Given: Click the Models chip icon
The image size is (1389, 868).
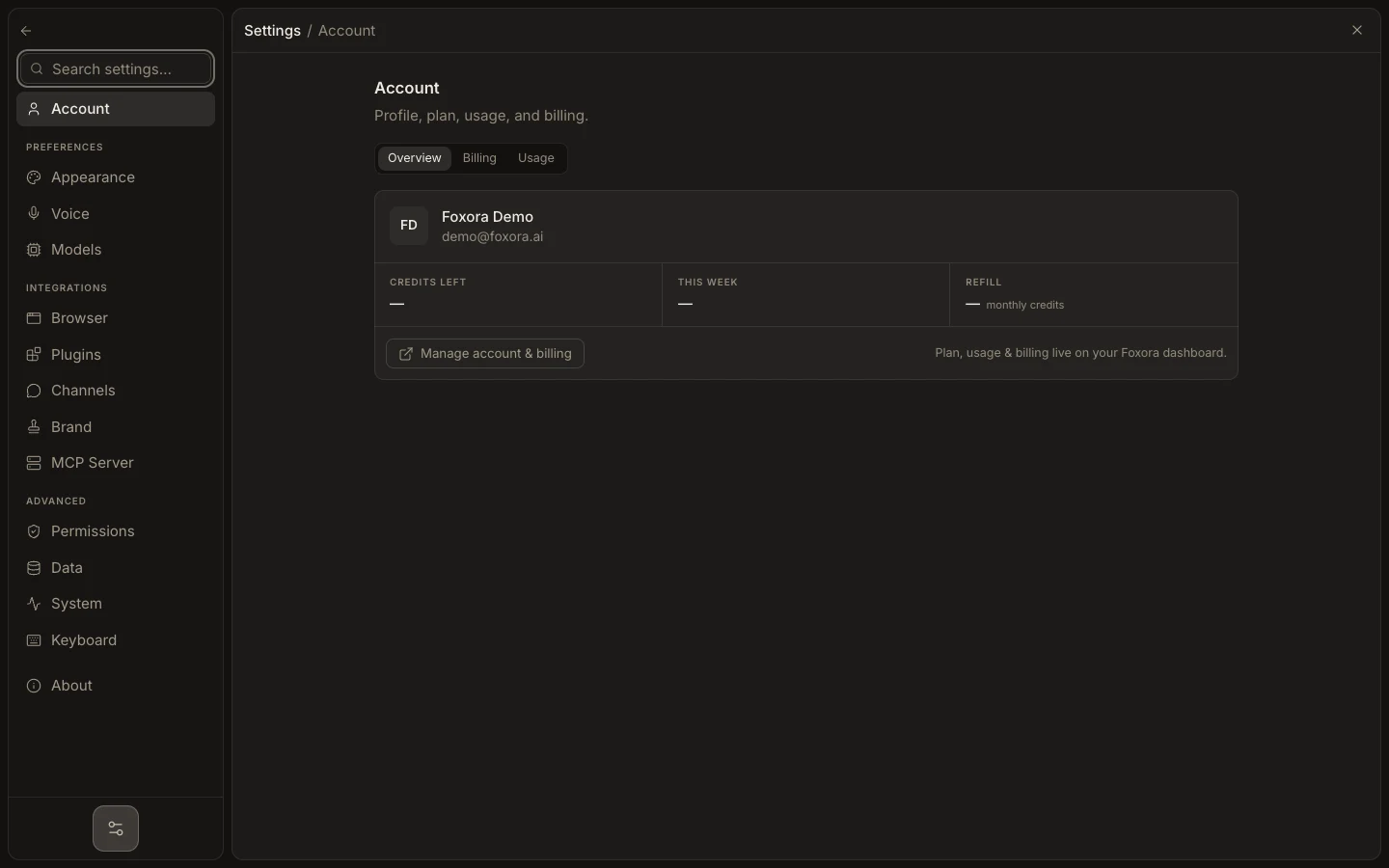Looking at the screenshot, I should click(x=34, y=250).
